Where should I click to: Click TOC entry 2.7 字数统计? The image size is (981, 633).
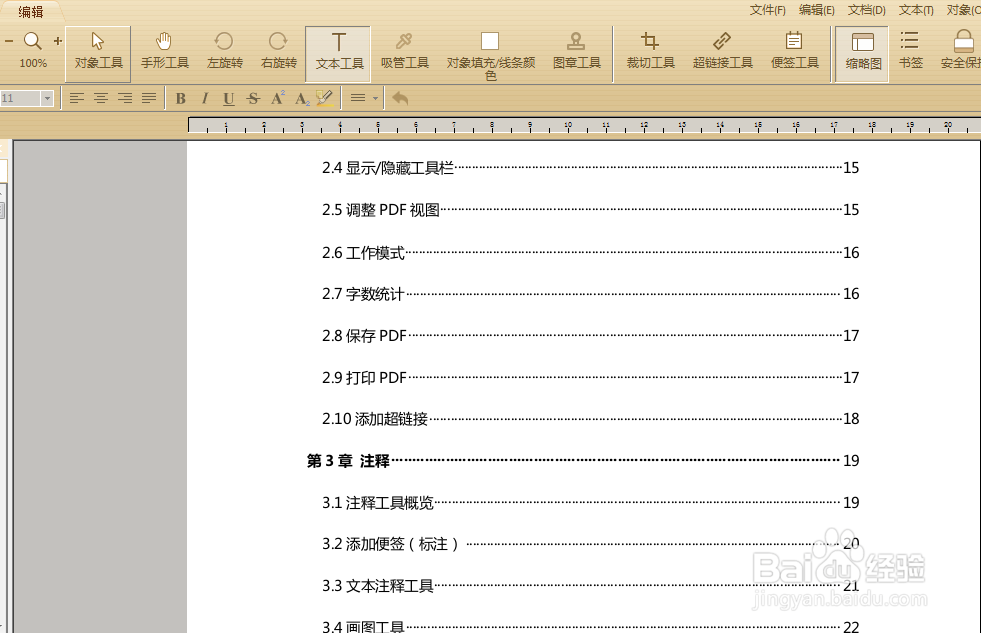click(x=363, y=294)
